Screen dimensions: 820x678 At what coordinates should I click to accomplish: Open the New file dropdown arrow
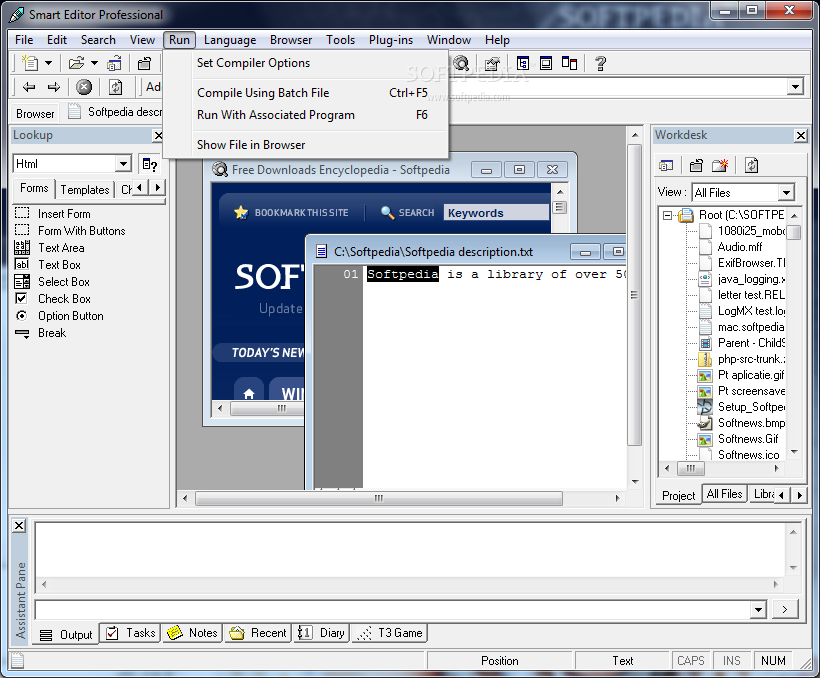[49, 63]
